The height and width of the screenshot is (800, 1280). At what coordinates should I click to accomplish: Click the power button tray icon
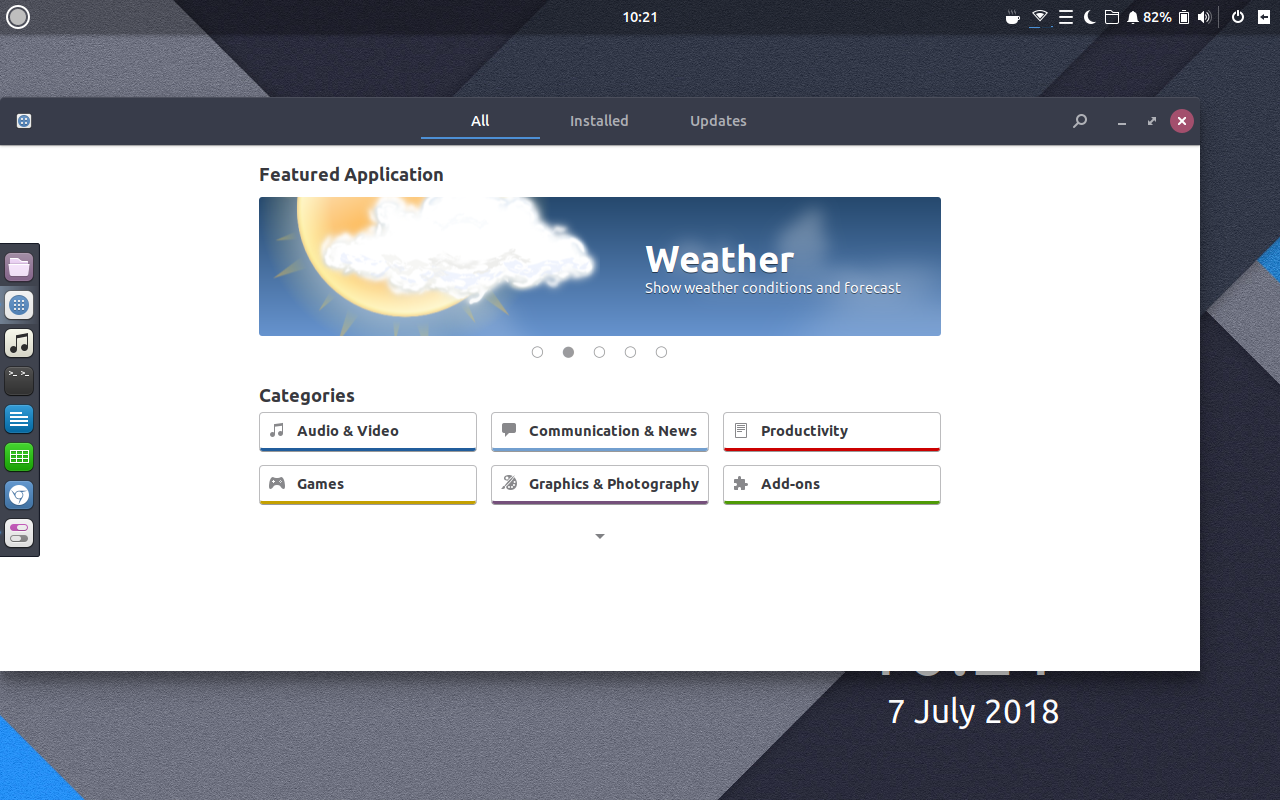click(x=1237, y=17)
